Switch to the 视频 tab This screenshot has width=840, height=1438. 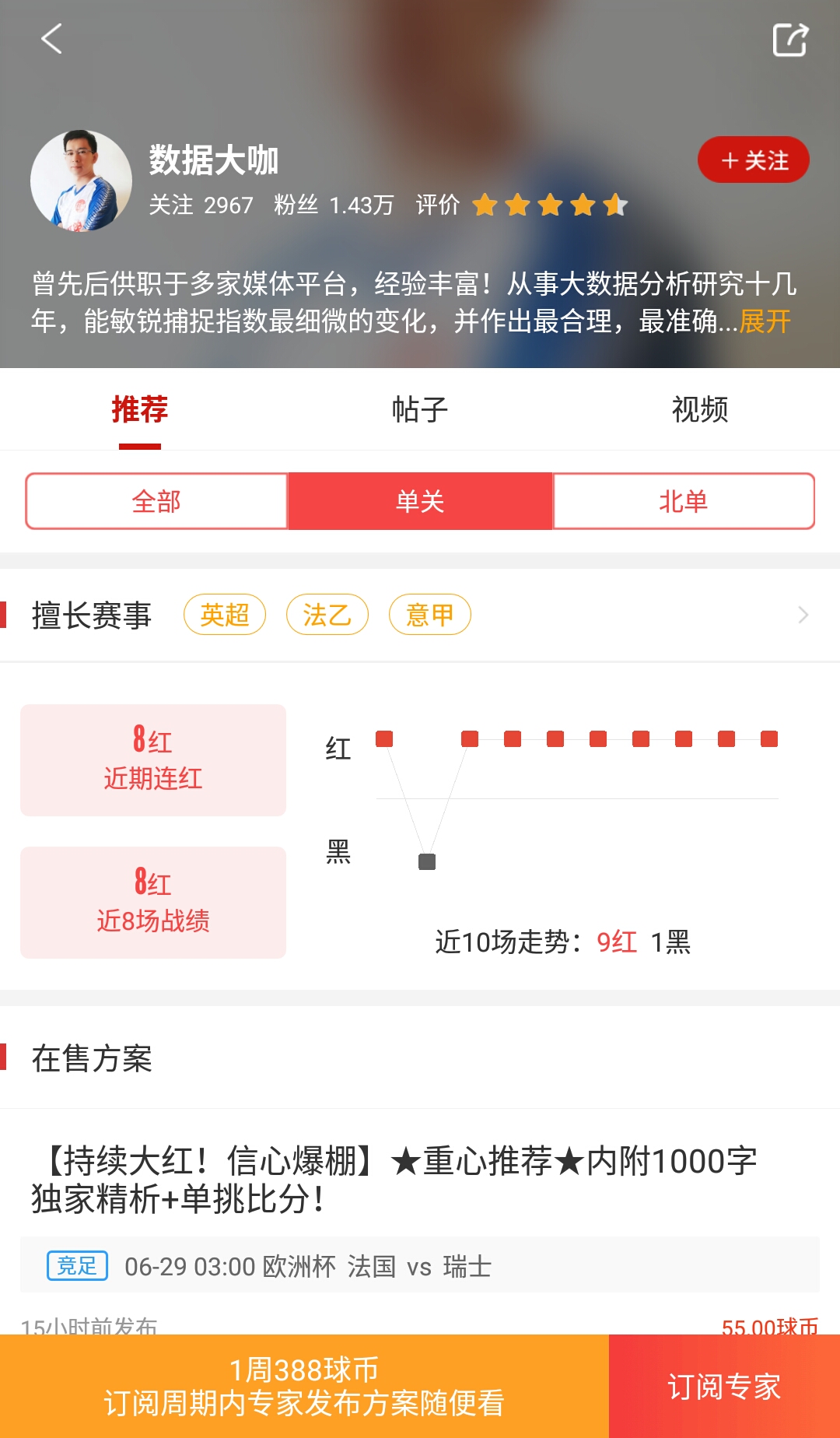(x=699, y=409)
